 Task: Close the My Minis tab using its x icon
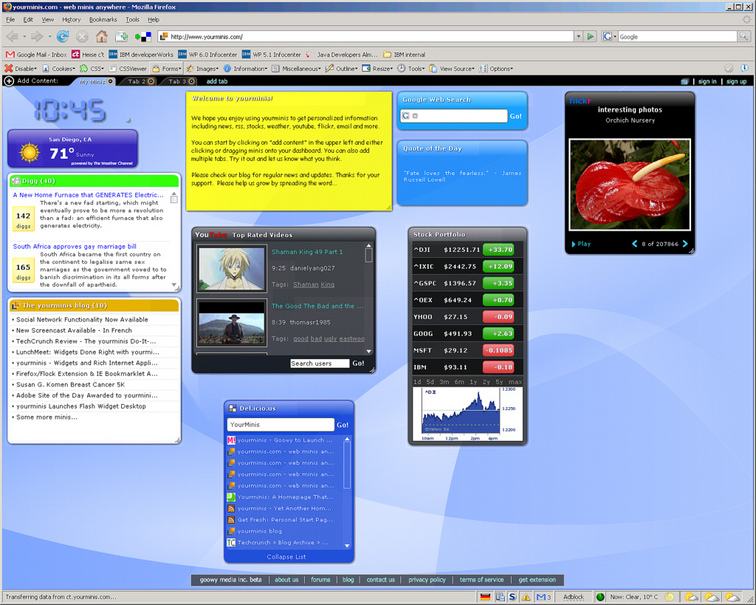[x=110, y=81]
